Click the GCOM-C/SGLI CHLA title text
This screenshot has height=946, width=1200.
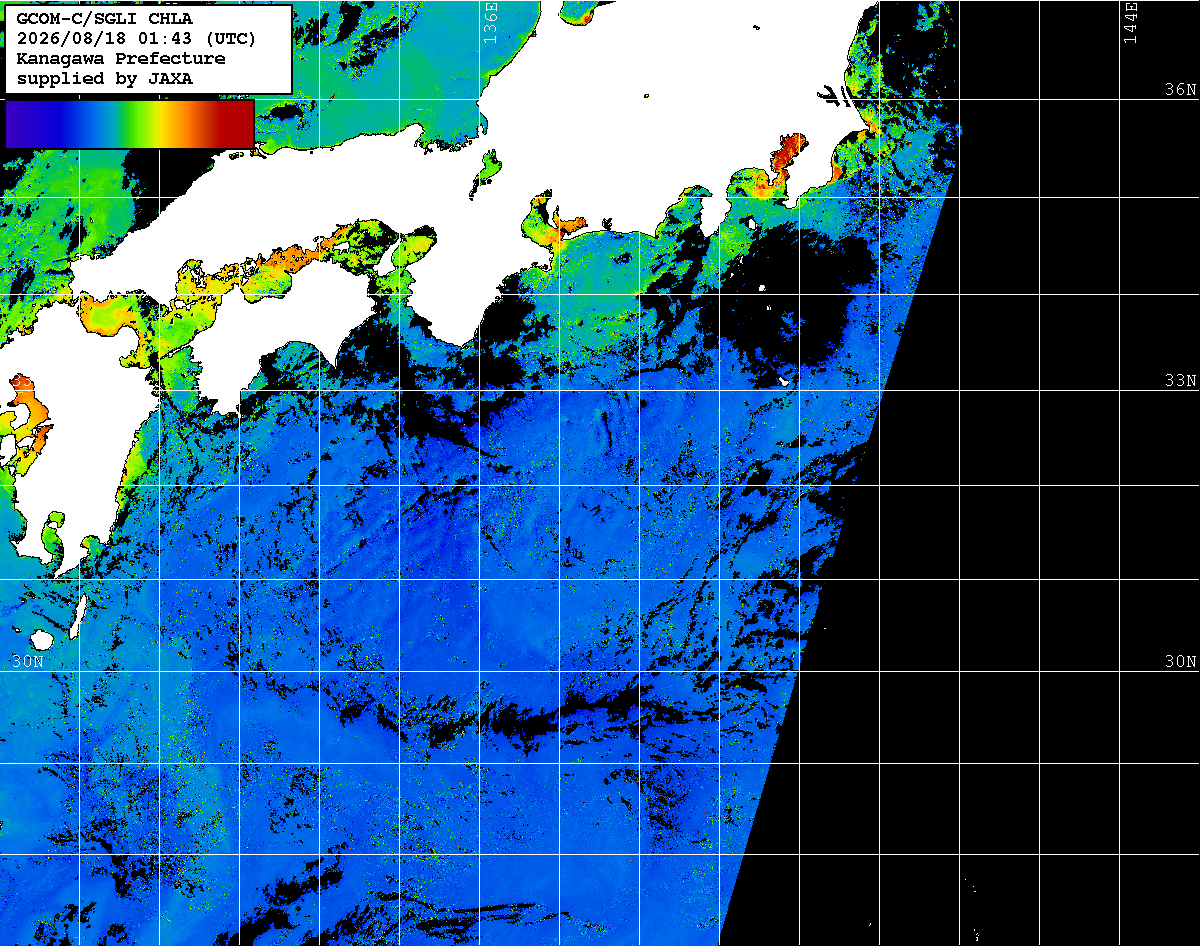pyautogui.click(x=105, y=18)
